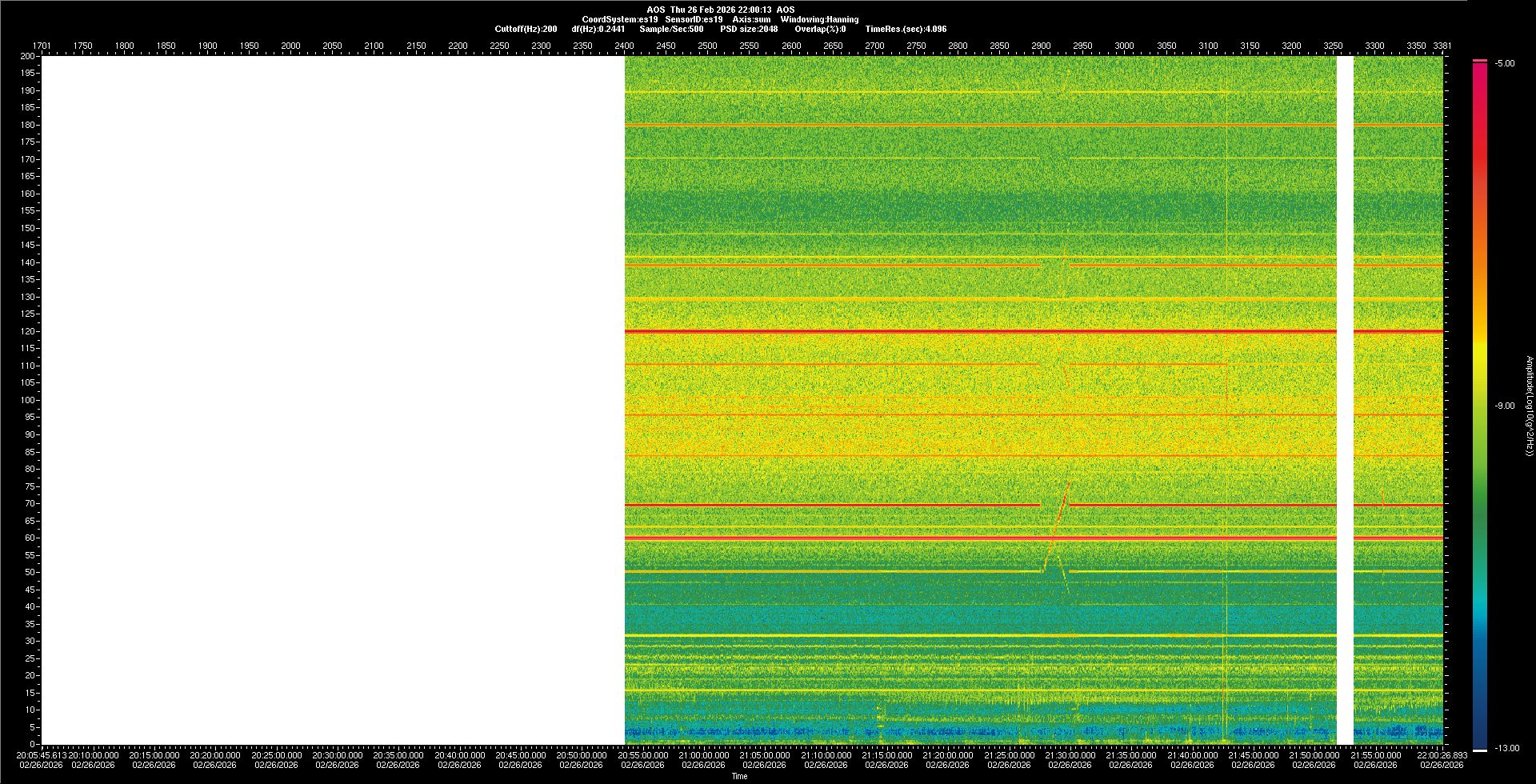This screenshot has height=784, width=1536.
Task: Click the dark blue bottom of the colorbar
Action: coord(1480,742)
